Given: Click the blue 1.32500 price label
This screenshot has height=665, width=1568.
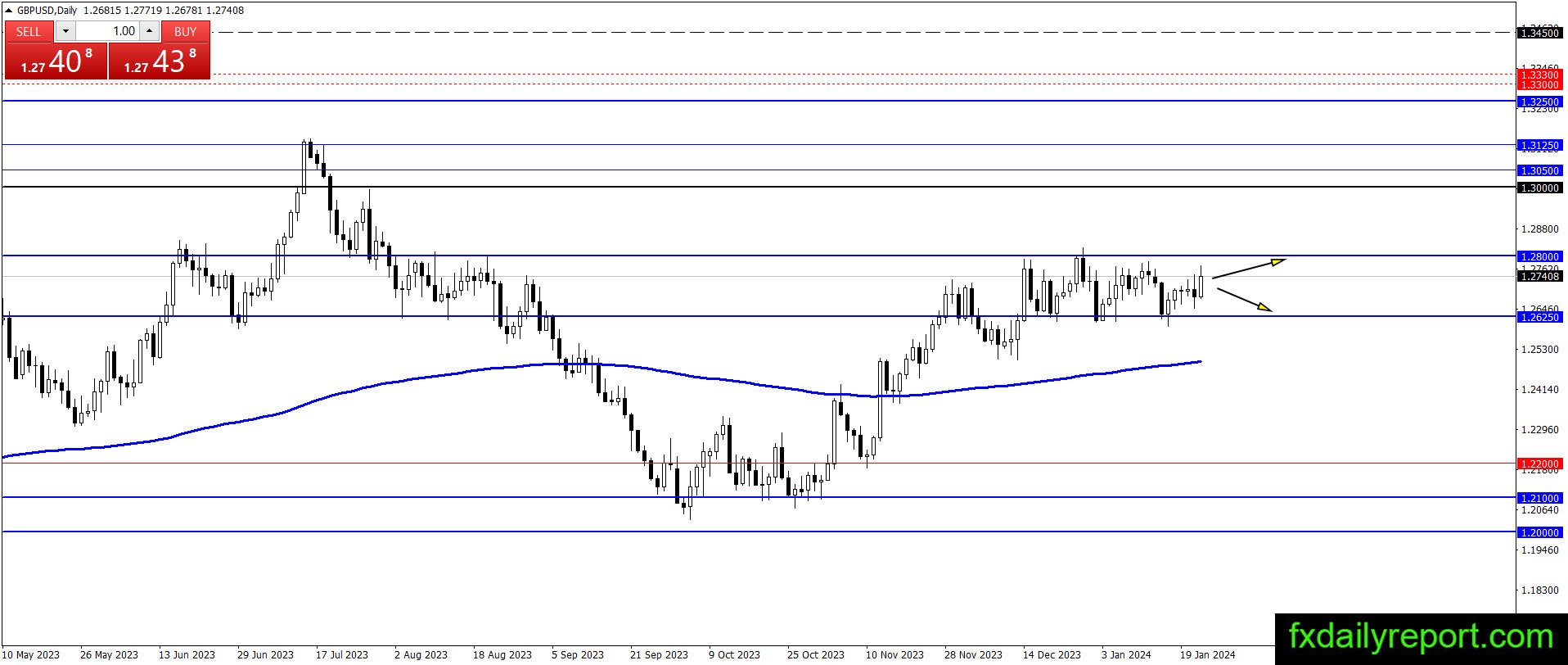Looking at the screenshot, I should 1539,102.
